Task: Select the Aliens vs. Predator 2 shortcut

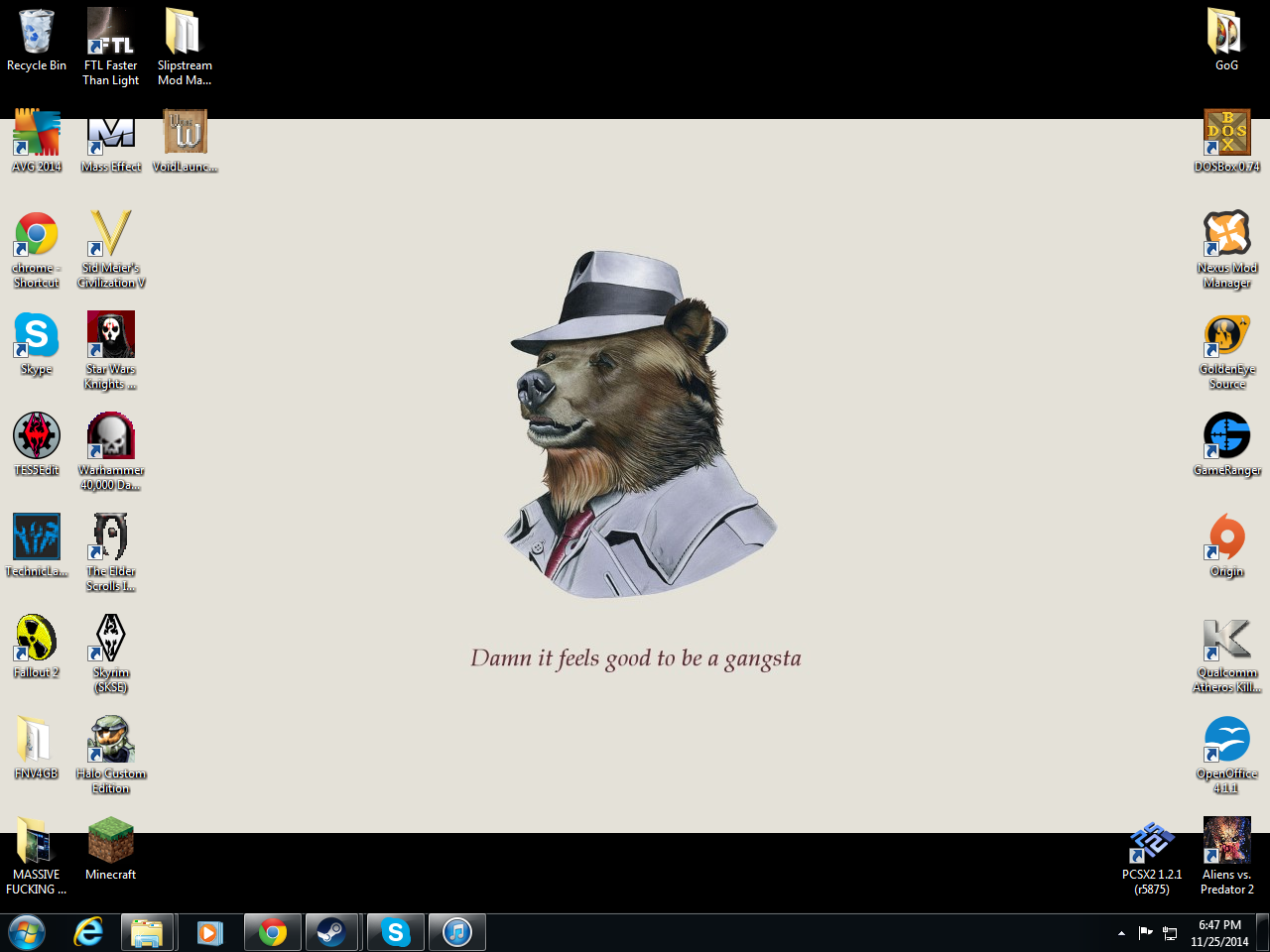Action: (x=1227, y=857)
